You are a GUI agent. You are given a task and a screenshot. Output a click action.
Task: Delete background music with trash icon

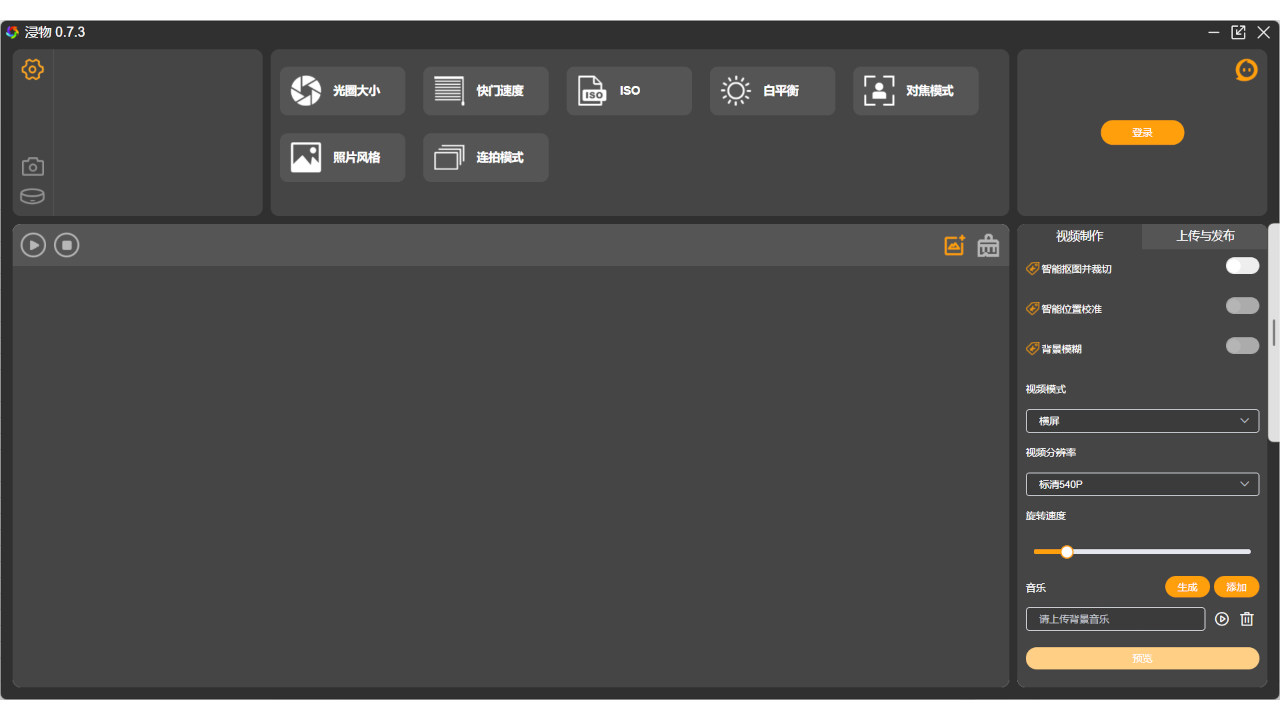(x=1247, y=619)
